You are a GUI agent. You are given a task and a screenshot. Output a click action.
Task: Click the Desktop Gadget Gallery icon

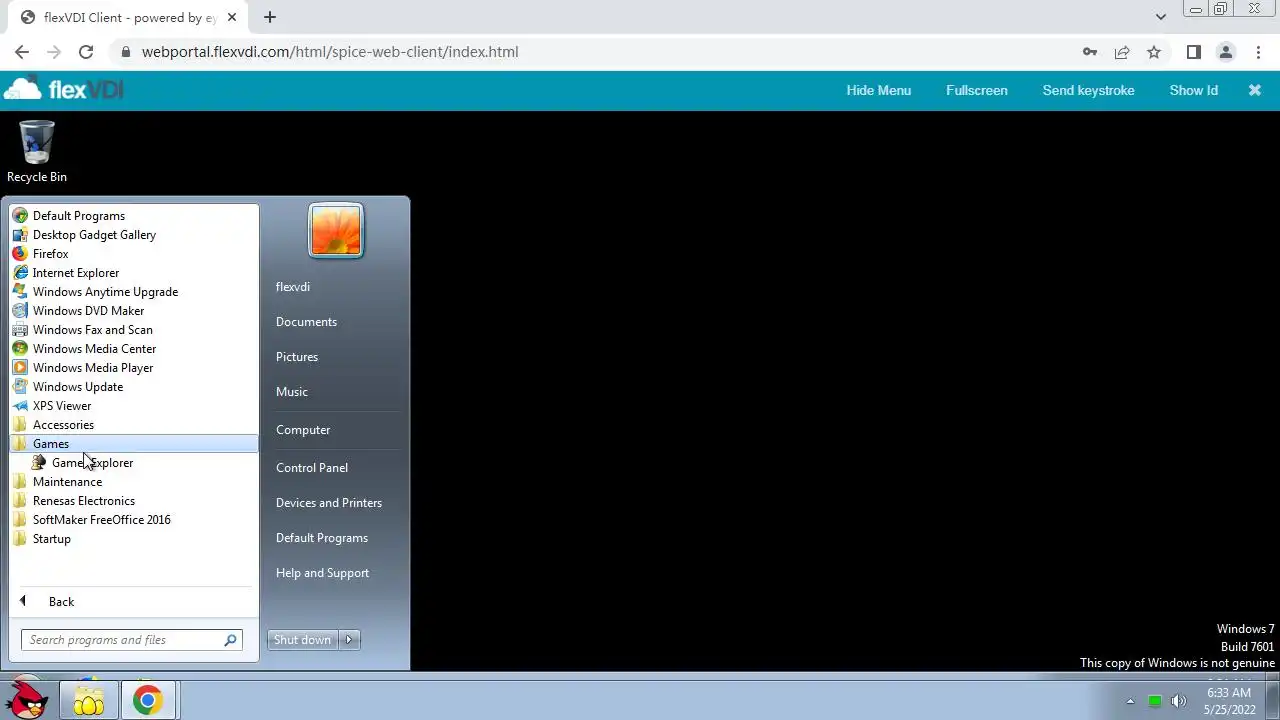click(x=20, y=235)
